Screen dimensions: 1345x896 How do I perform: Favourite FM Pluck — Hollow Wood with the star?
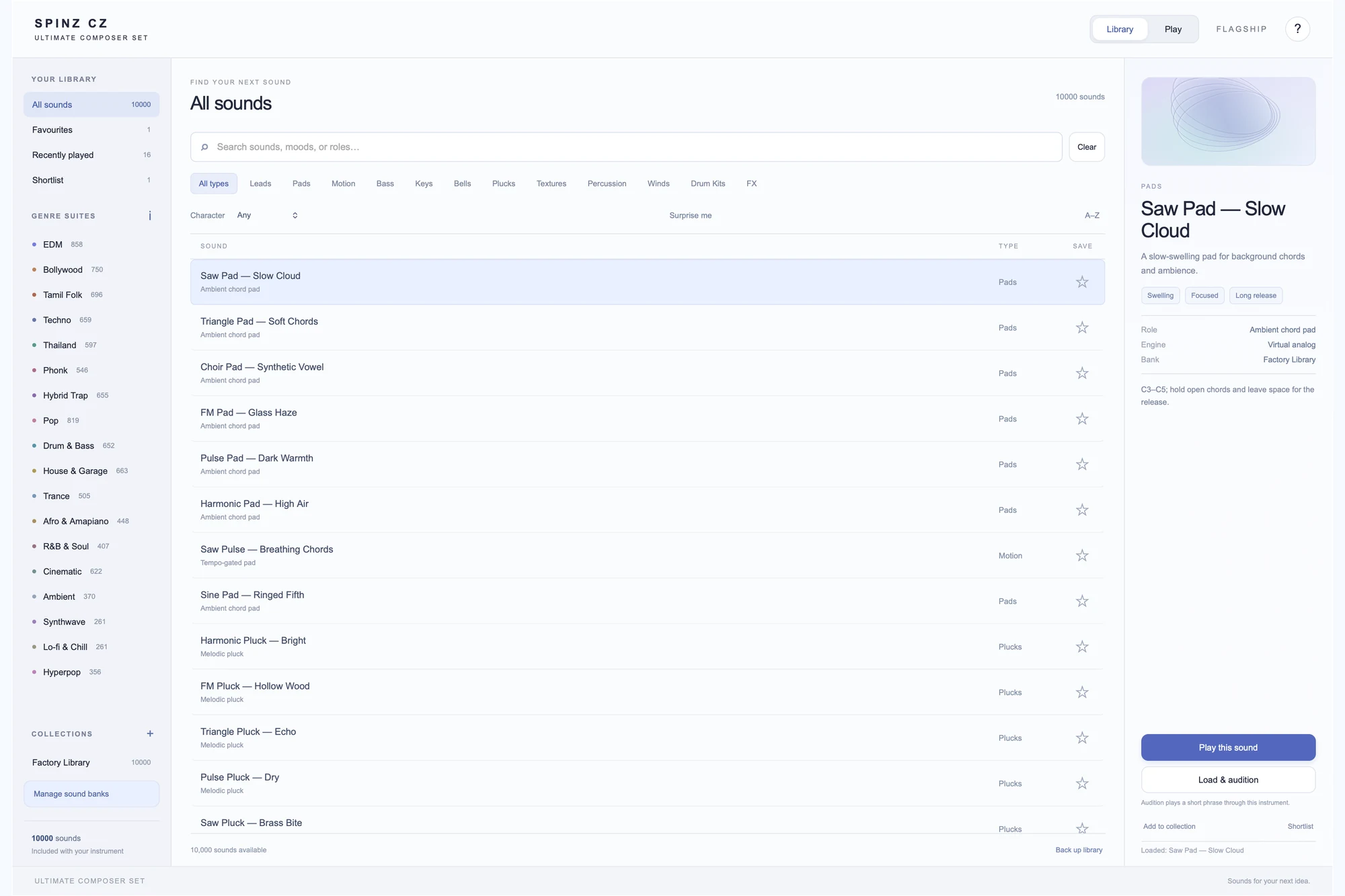click(1081, 693)
